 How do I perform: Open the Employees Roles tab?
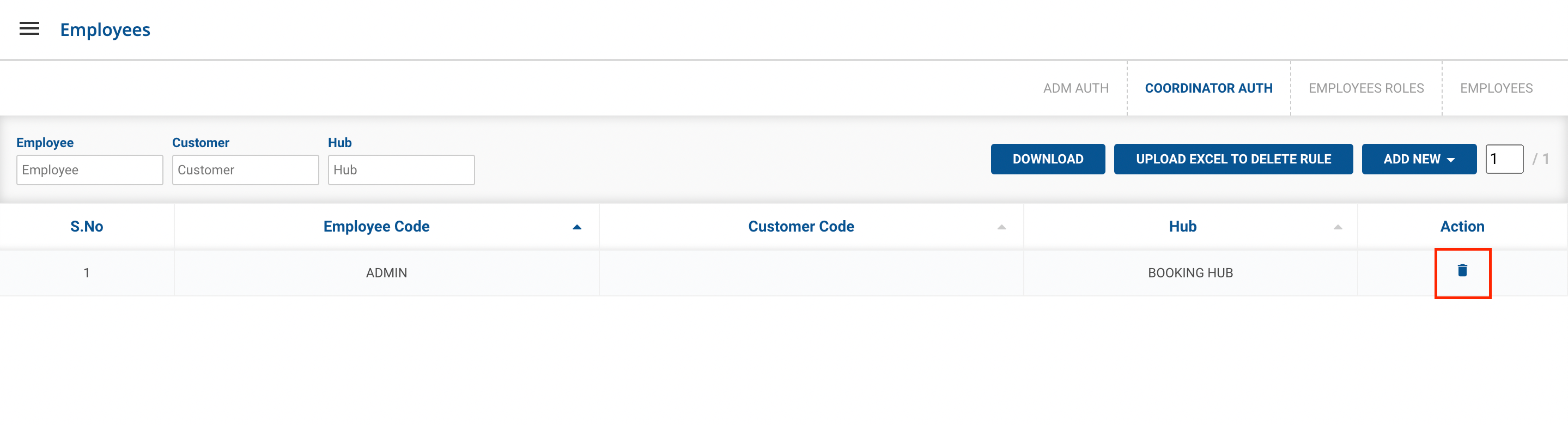[1366, 88]
